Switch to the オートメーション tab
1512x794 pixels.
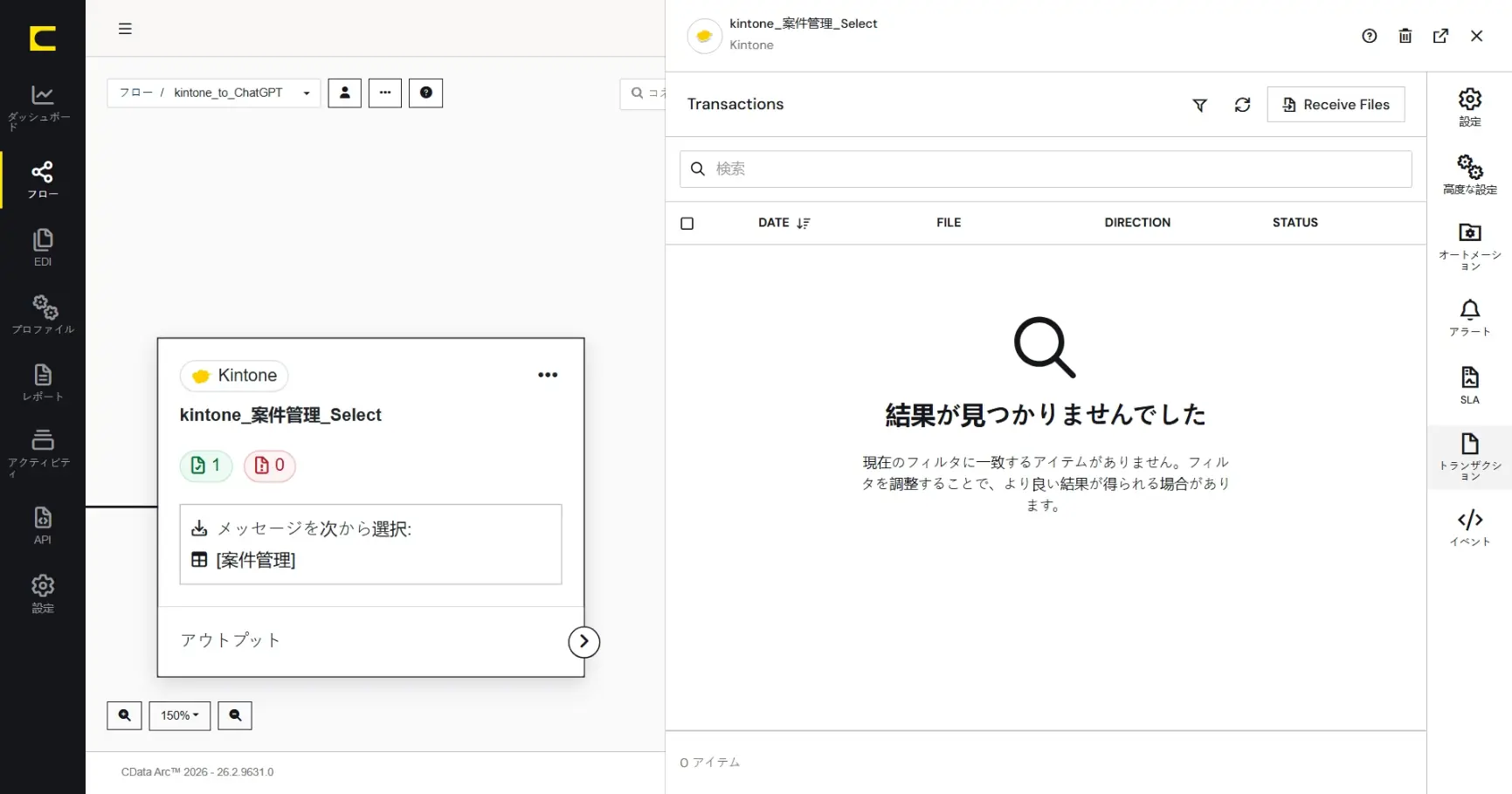1470,246
